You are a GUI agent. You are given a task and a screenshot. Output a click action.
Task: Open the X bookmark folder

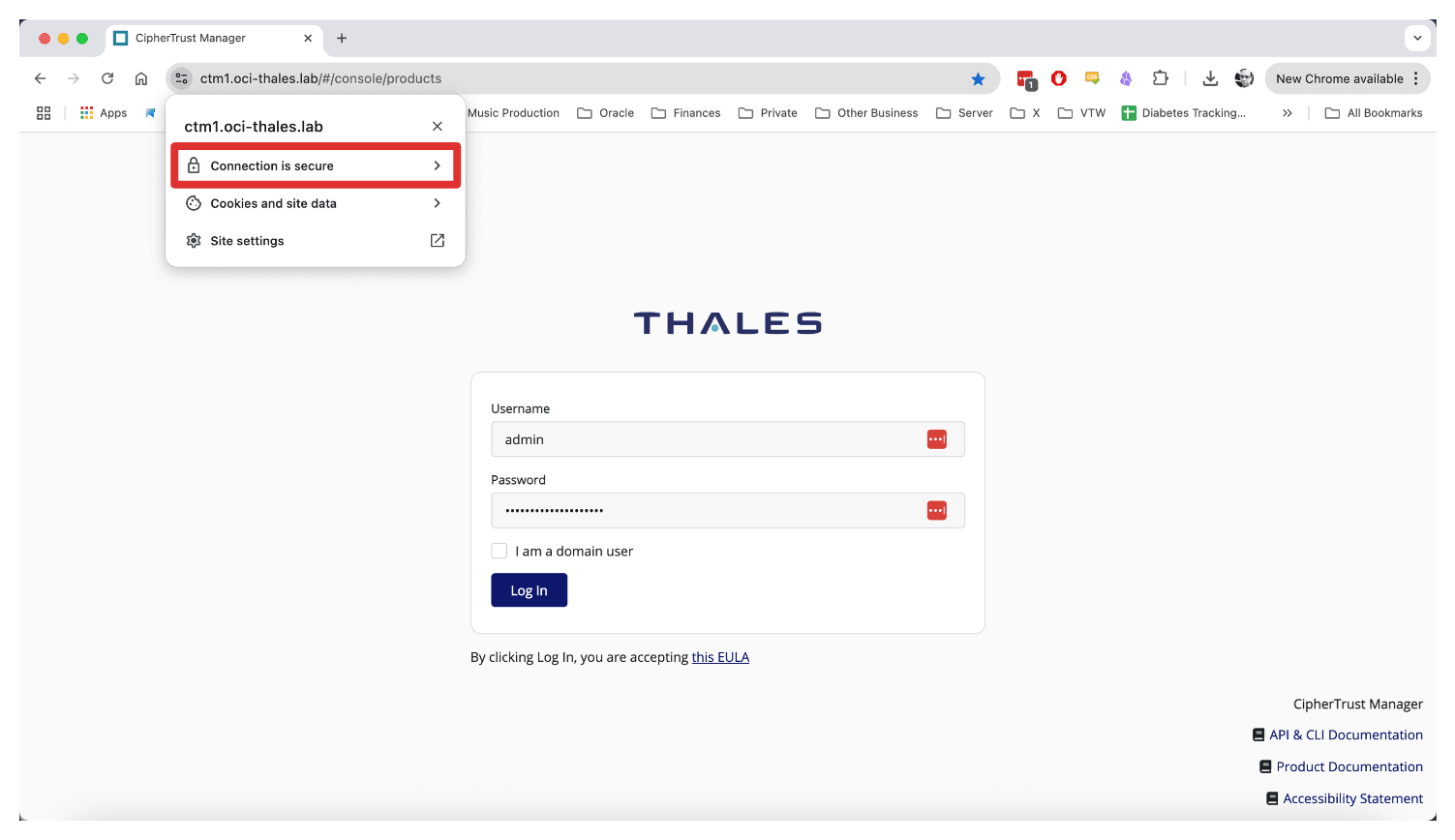(1025, 113)
